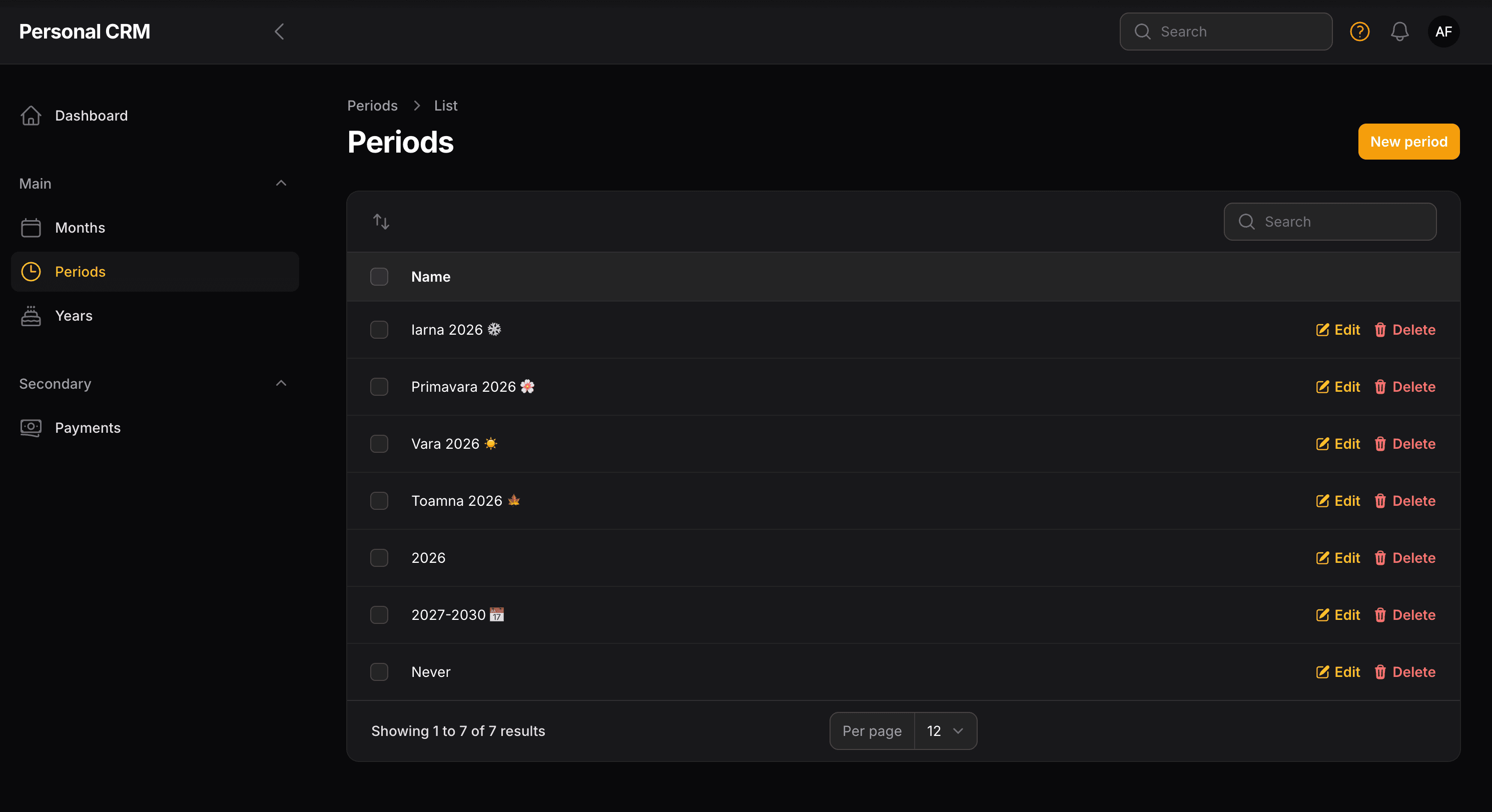The height and width of the screenshot is (812, 1492).
Task: Click the trash icon for Toamna 2026
Action: (1380, 501)
